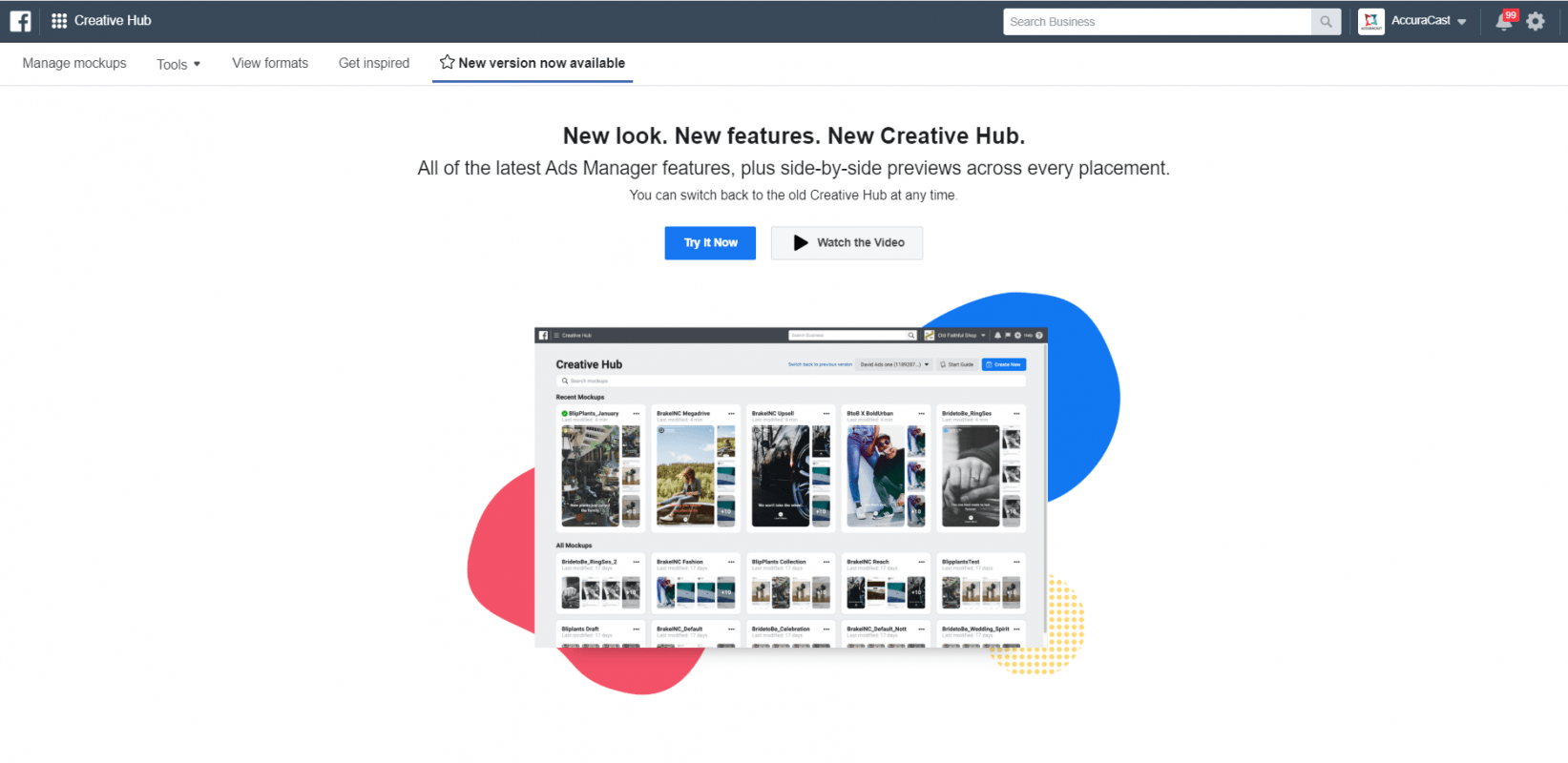Click the red 99 notification badge
The image size is (1568, 763).
[1511, 15]
